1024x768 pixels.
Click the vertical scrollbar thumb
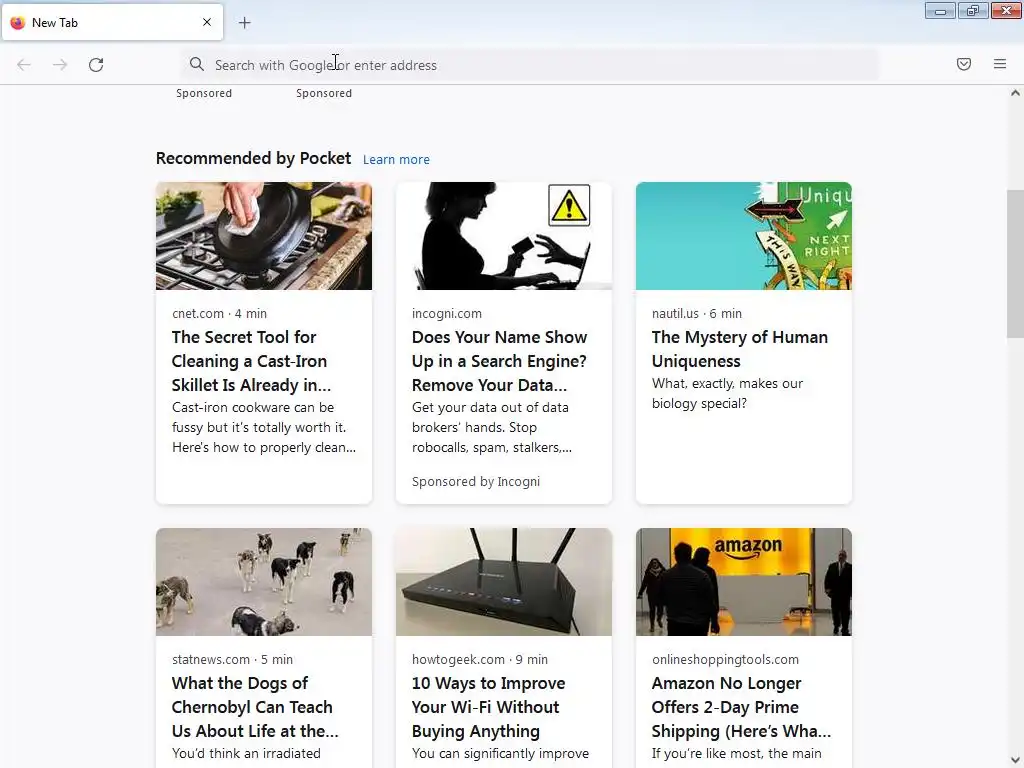click(1015, 263)
